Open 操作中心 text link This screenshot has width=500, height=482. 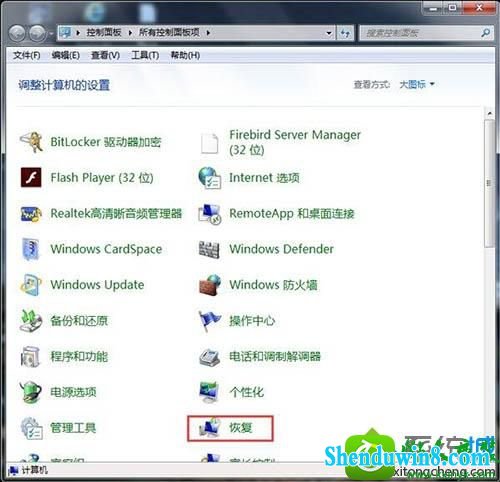252,321
